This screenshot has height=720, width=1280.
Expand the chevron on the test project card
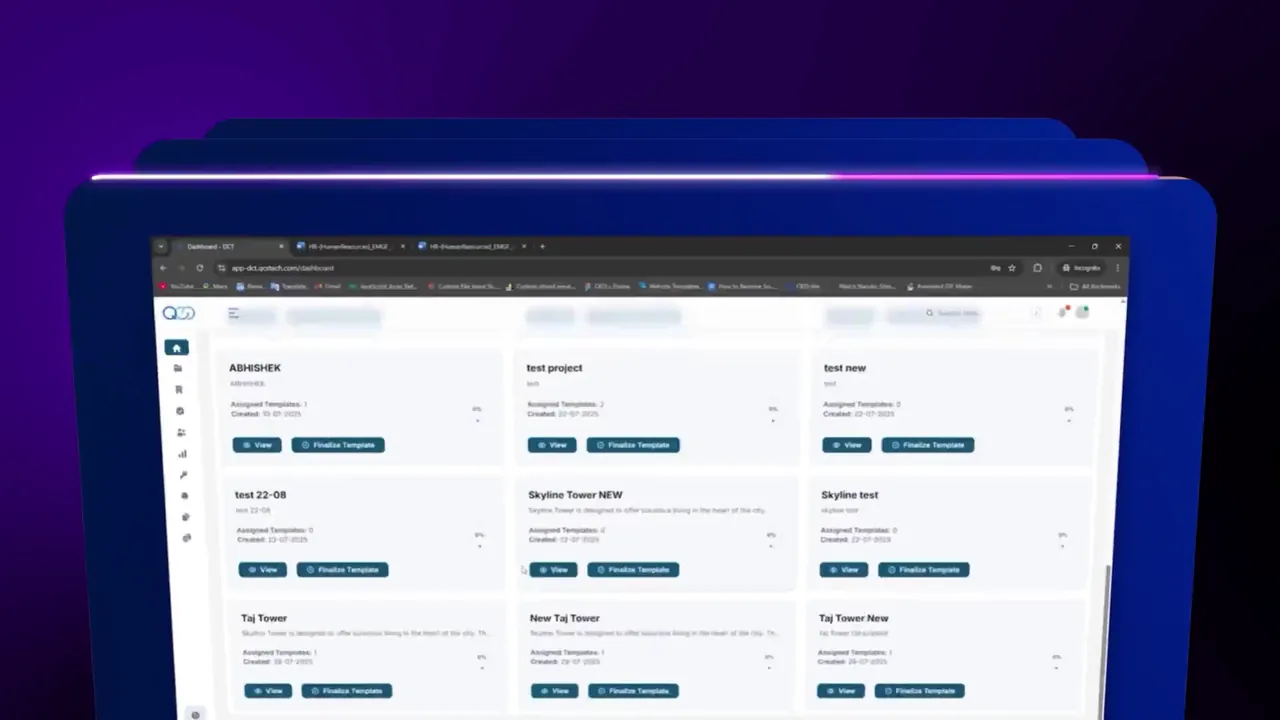773,421
